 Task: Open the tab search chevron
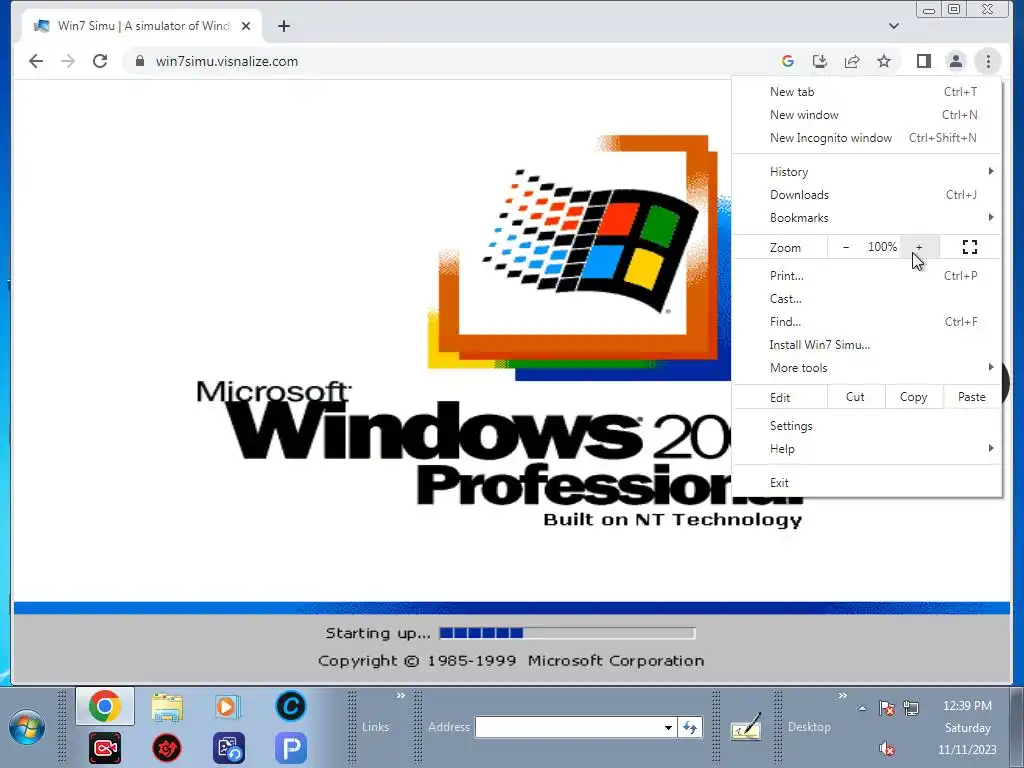[894, 26]
